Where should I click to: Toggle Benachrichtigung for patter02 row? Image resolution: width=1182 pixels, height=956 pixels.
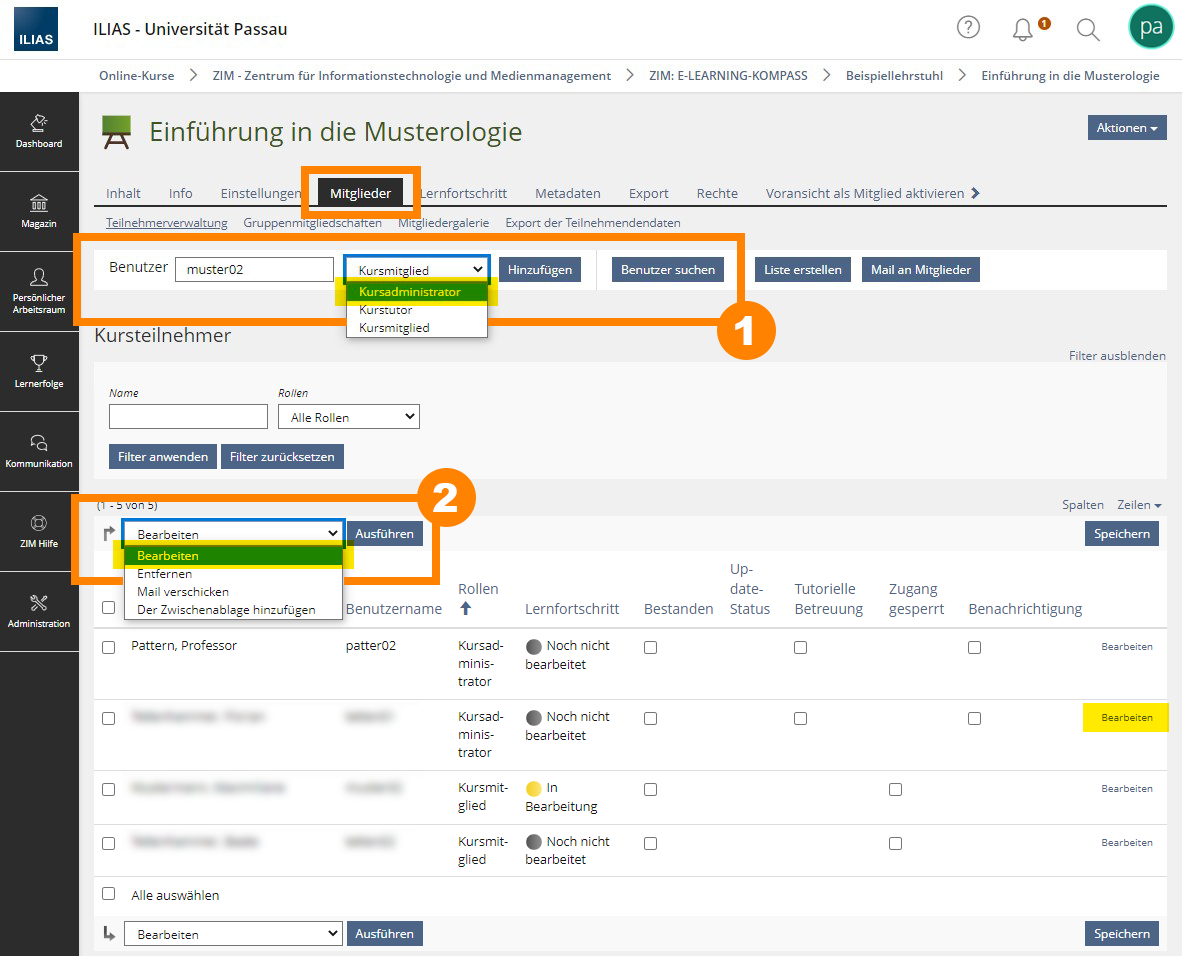[x=975, y=648]
